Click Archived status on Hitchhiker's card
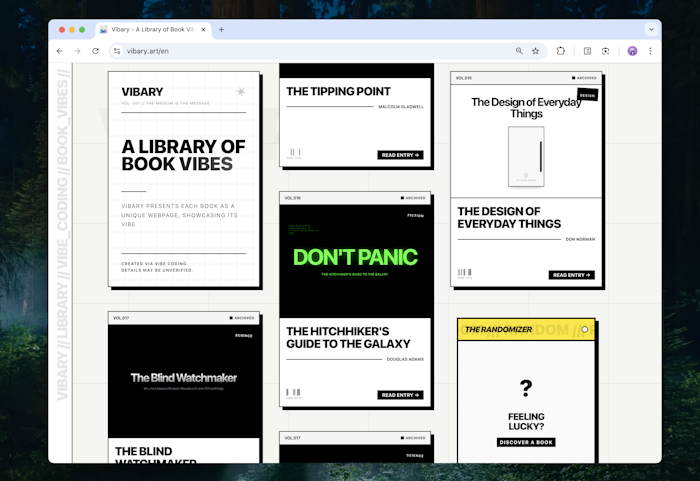 [413, 198]
